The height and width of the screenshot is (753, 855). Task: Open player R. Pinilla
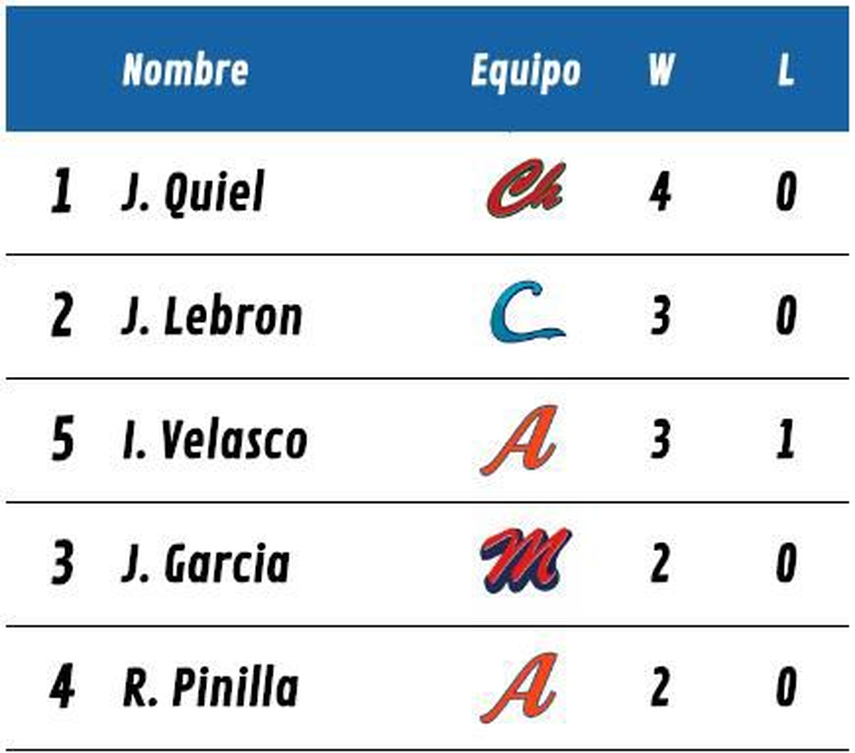[210, 688]
